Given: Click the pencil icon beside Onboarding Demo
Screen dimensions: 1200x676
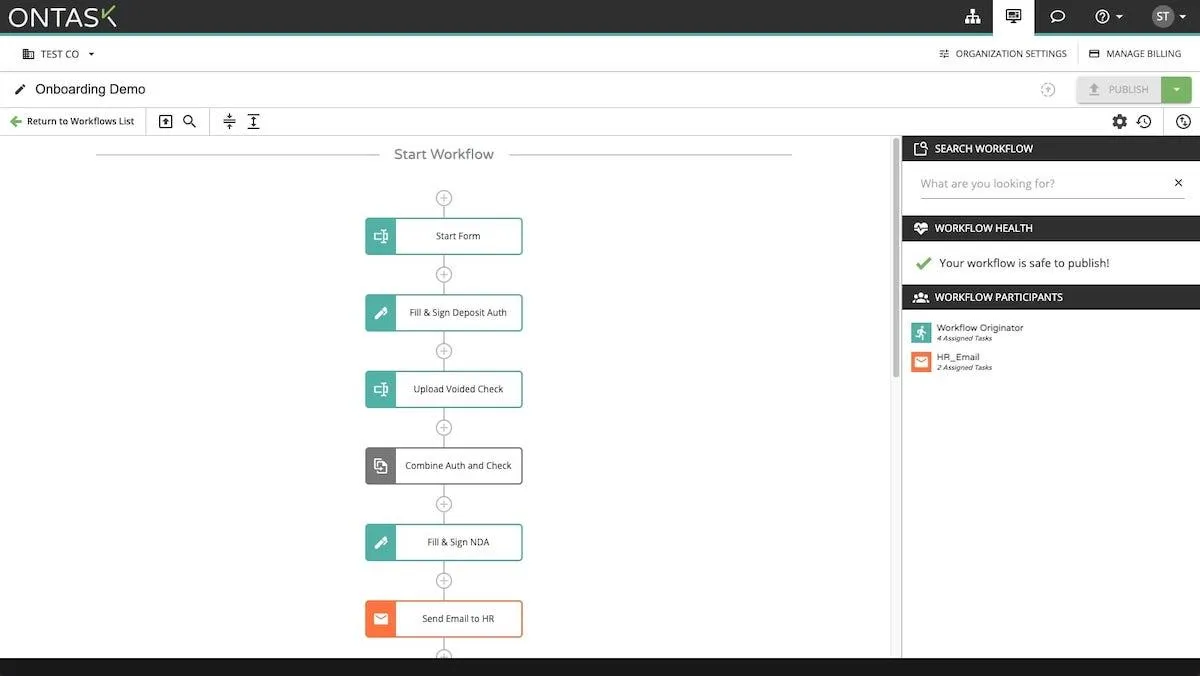Looking at the screenshot, I should [20, 89].
